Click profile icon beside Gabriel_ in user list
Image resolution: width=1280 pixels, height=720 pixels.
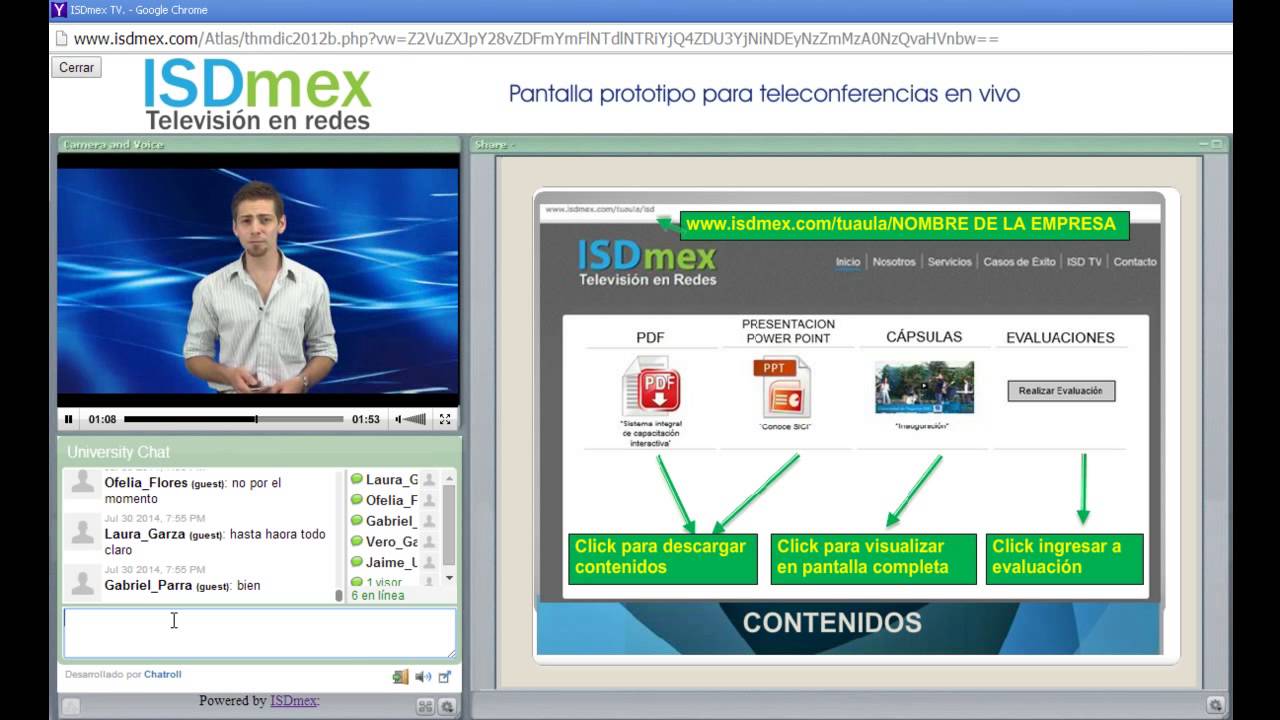pyautogui.click(x=429, y=521)
